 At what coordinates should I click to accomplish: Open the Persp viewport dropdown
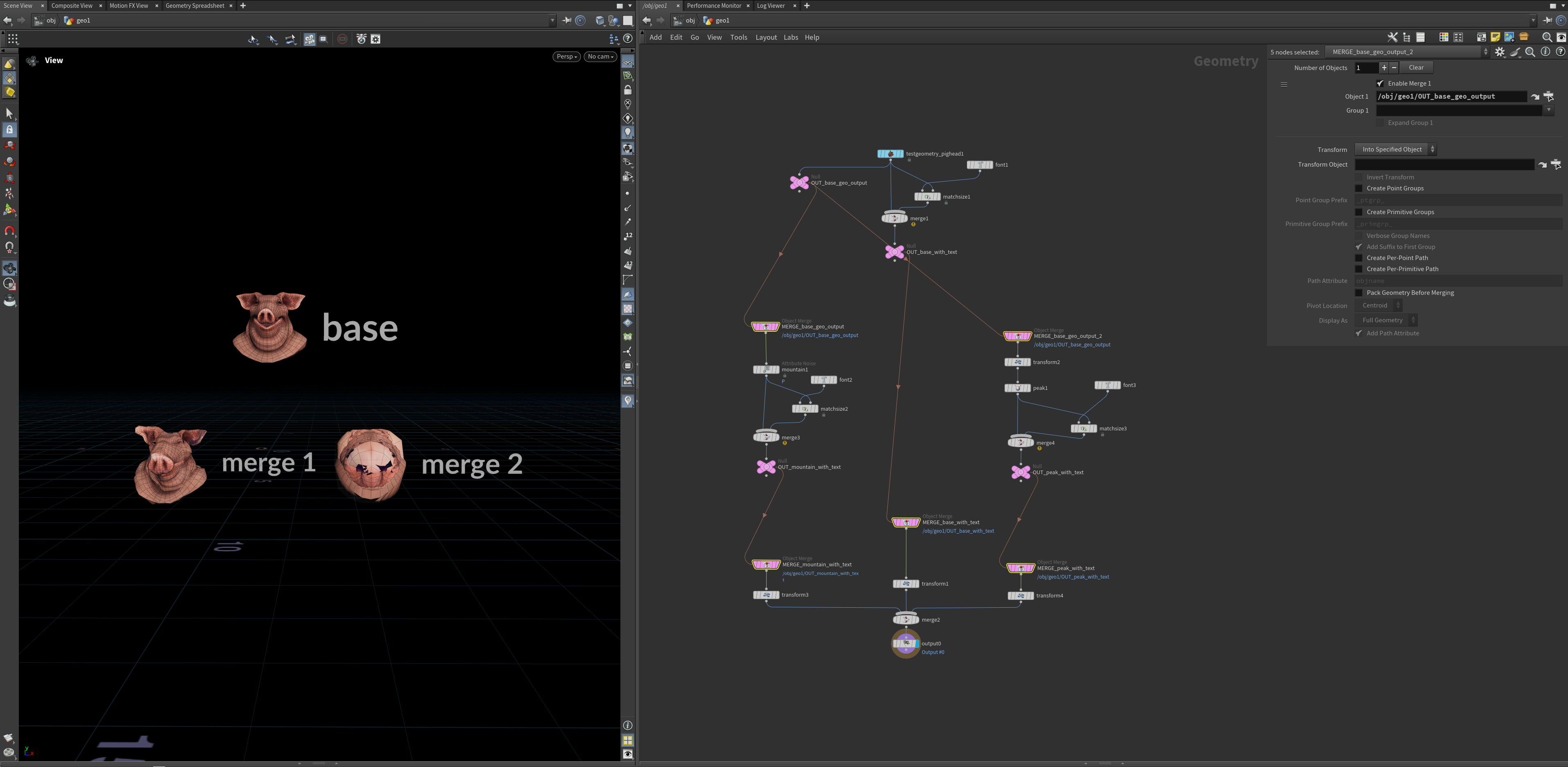[x=566, y=57]
